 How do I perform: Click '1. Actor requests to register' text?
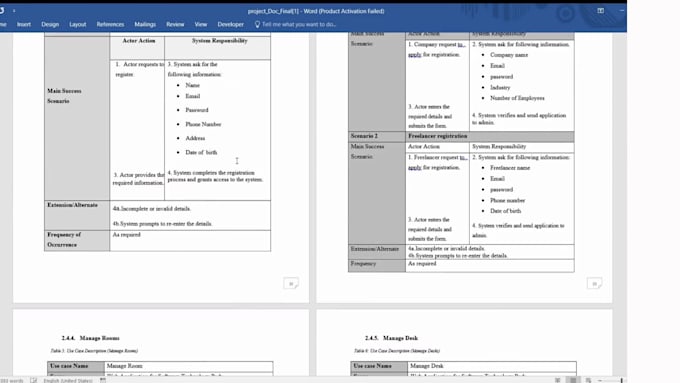pos(140,69)
